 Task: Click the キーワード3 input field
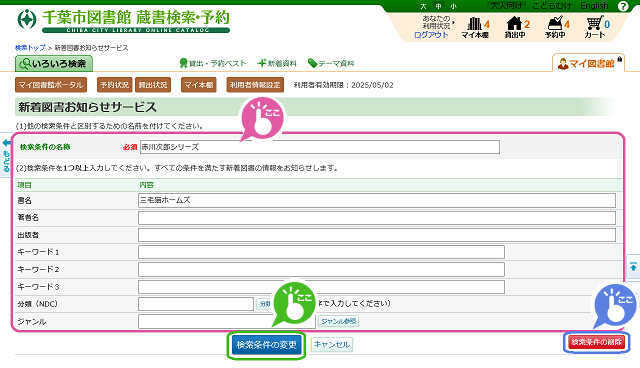(321, 287)
